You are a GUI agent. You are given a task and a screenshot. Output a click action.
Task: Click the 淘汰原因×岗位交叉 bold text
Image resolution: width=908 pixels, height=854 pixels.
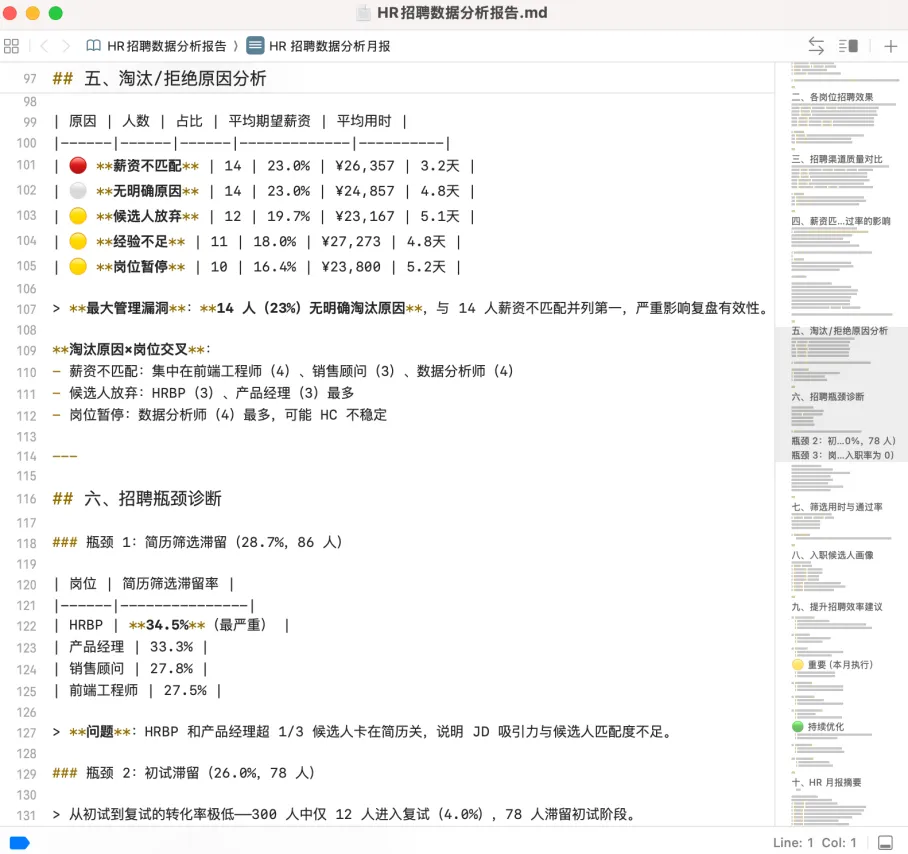[x=128, y=350]
